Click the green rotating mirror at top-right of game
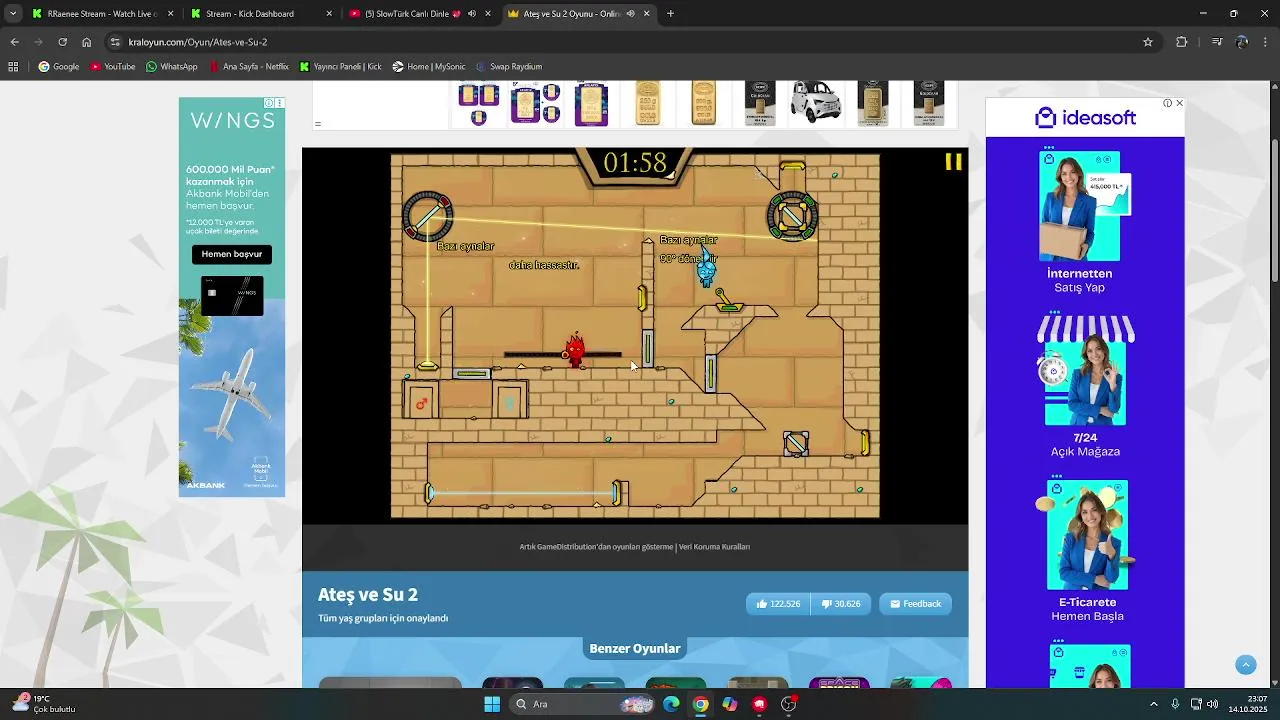Image resolution: width=1280 pixels, height=720 pixels. (x=793, y=216)
